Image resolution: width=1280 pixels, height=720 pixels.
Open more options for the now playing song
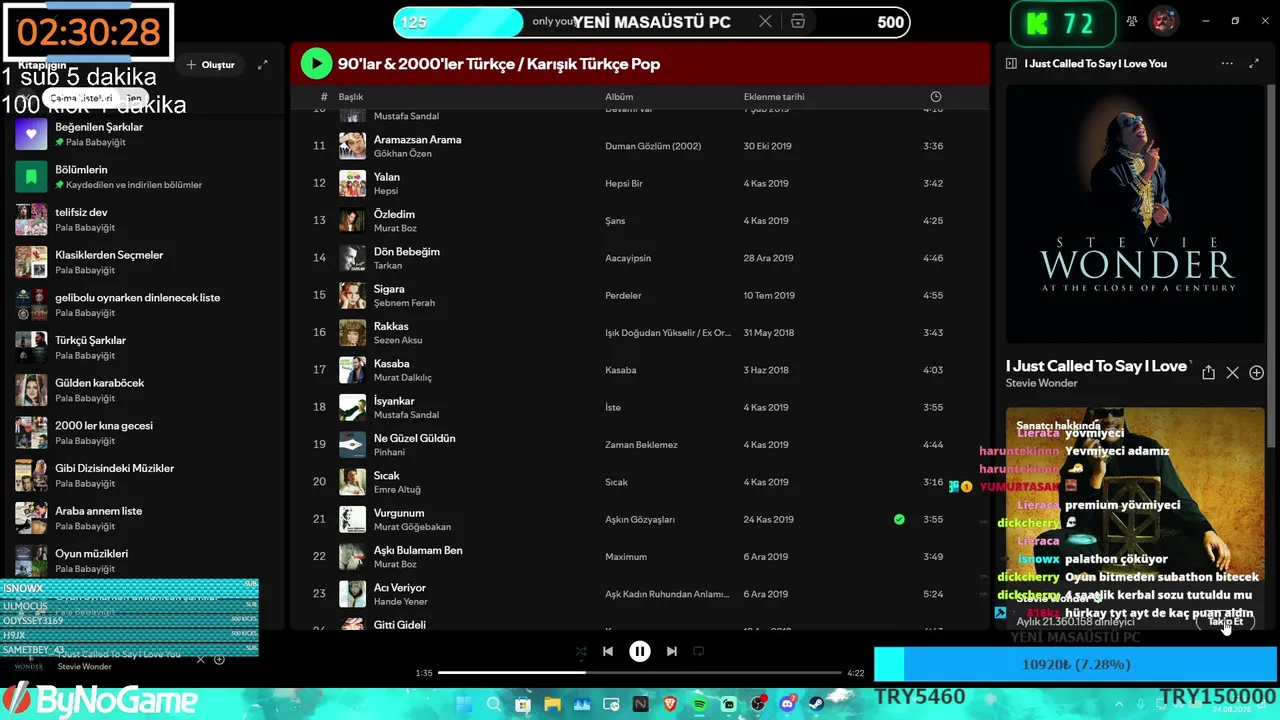pos(1227,64)
